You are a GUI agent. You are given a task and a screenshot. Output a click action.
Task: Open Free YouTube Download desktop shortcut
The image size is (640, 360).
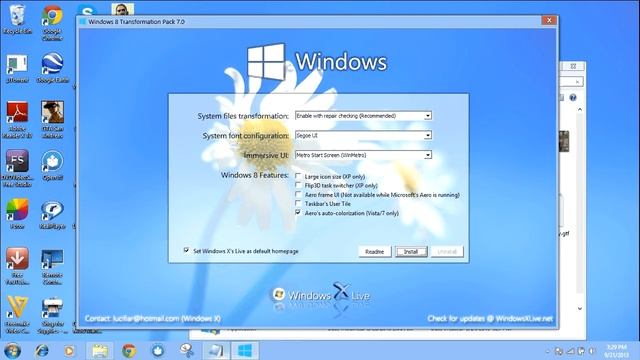17,266
